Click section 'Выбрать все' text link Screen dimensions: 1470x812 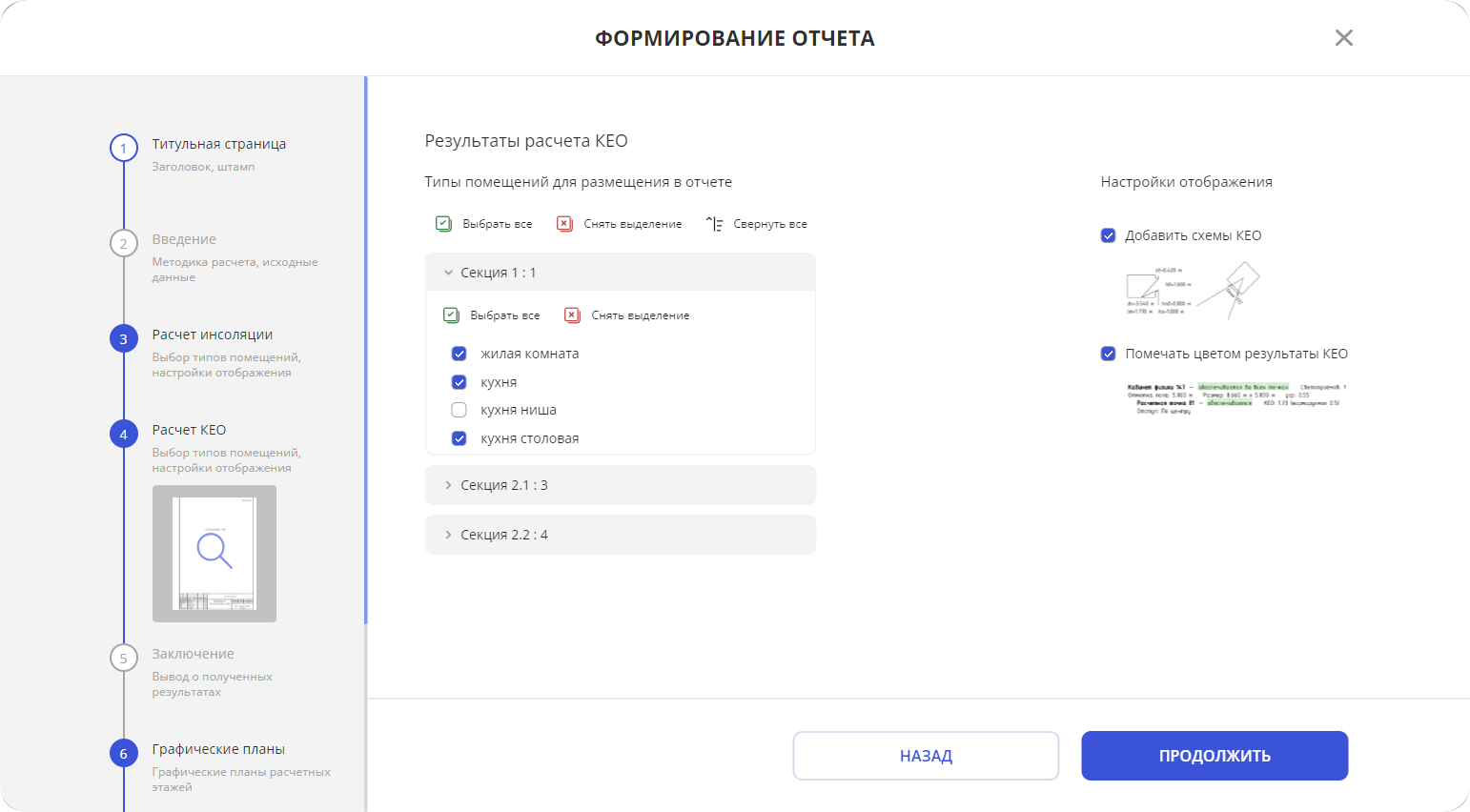[505, 315]
